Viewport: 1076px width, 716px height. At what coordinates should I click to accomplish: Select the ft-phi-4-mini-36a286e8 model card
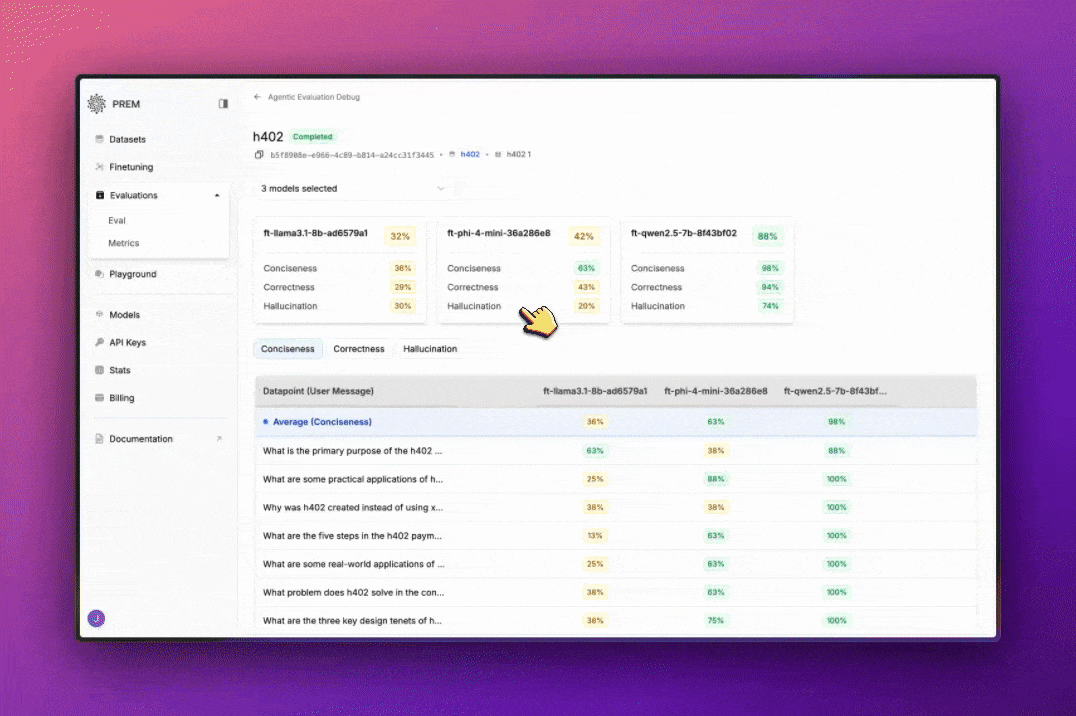pyautogui.click(x=523, y=270)
